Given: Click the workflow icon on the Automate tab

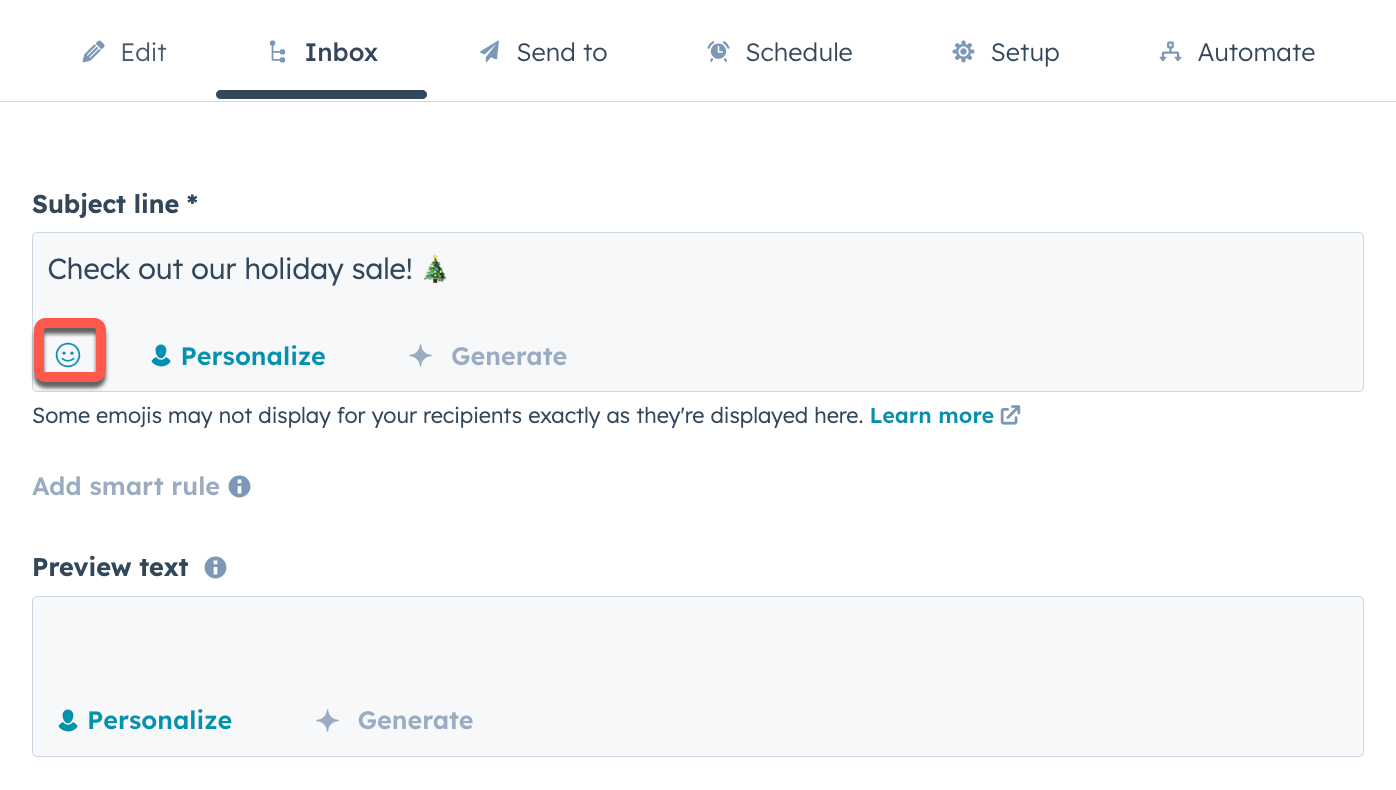Looking at the screenshot, I should pos(1168,51).
